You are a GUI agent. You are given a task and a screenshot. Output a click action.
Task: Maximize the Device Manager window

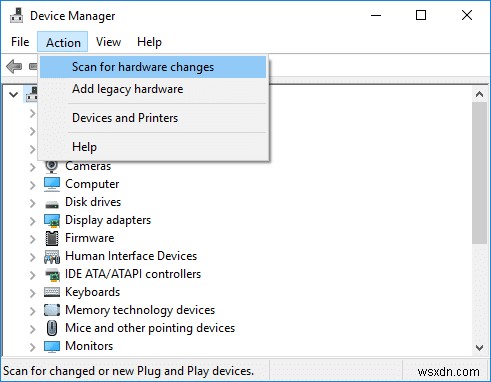[421, 15]
